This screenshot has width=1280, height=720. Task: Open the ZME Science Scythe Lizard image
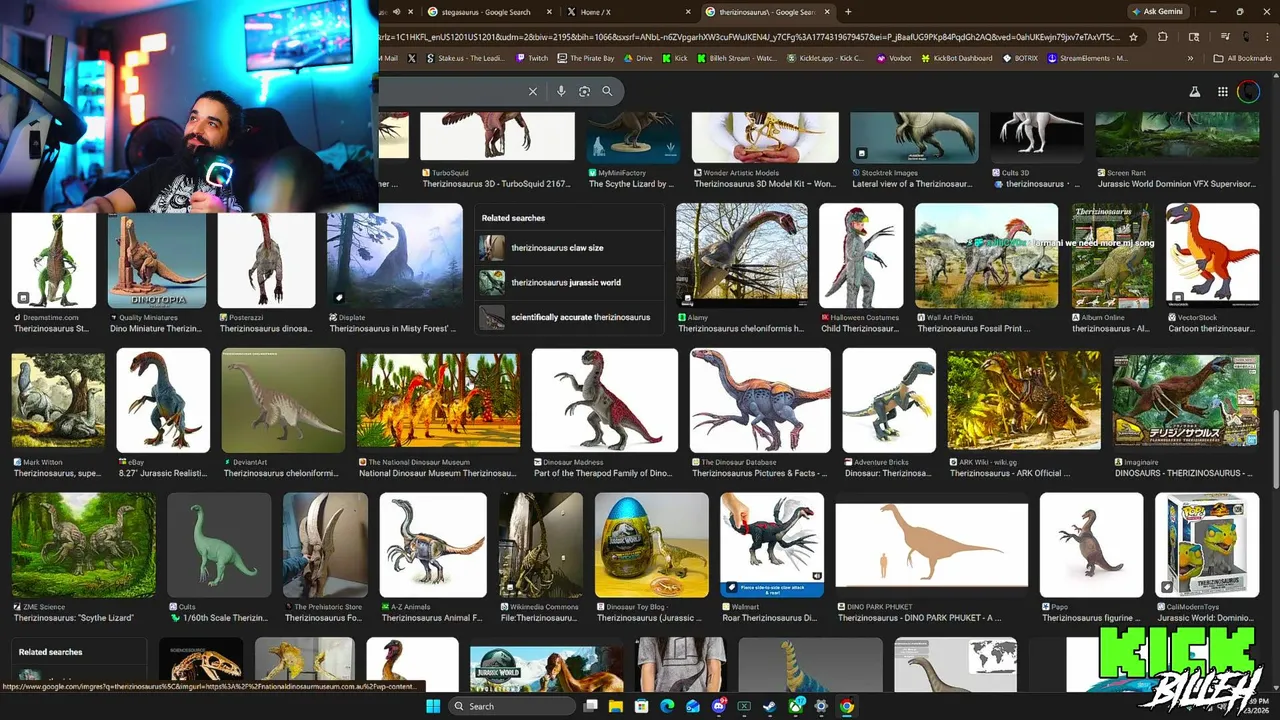pyautogui.click(x=84, y=545)
